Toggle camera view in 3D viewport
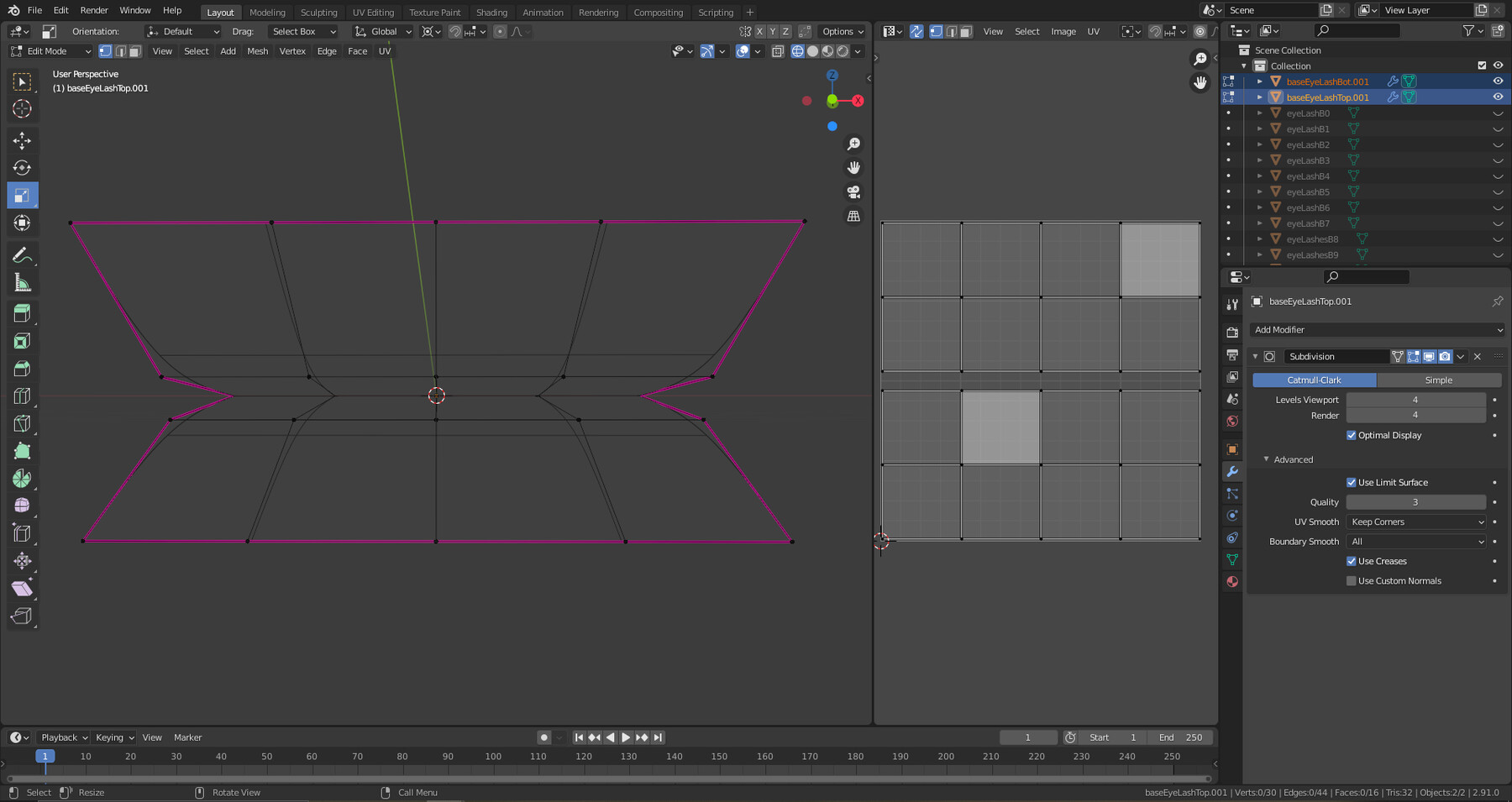The image size is (1512, 802). coord(853,191)
